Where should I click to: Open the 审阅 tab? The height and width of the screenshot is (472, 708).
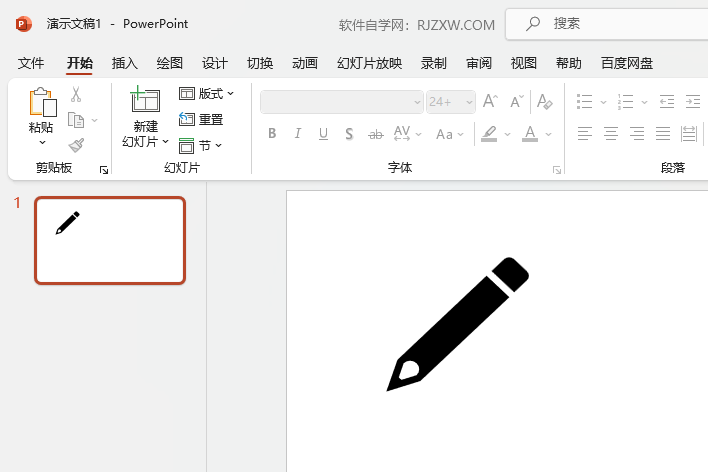point(479,63)
